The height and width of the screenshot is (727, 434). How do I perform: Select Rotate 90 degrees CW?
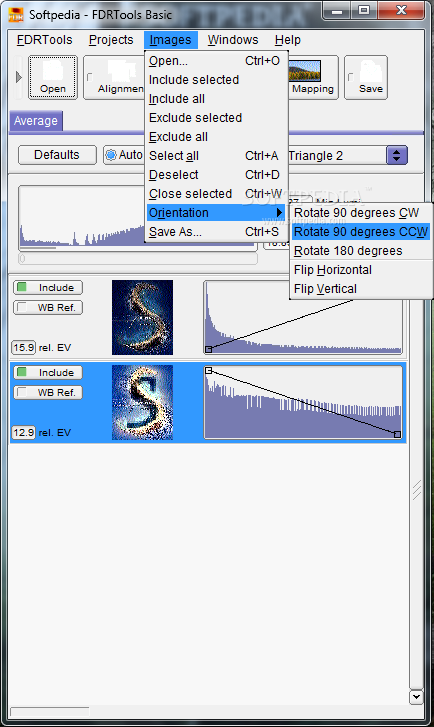click(361, 213)
